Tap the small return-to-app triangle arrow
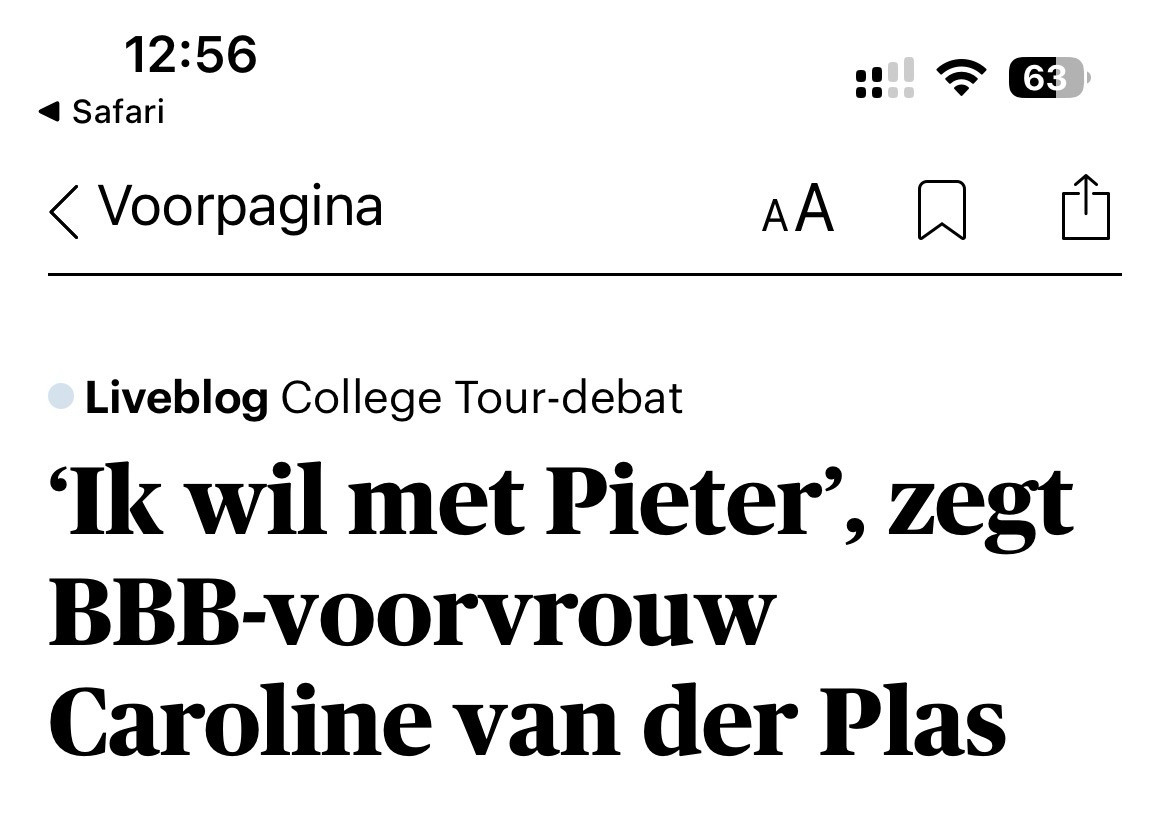The width and height of the screenshot is (1170, 824). click(x=48, y=112)
